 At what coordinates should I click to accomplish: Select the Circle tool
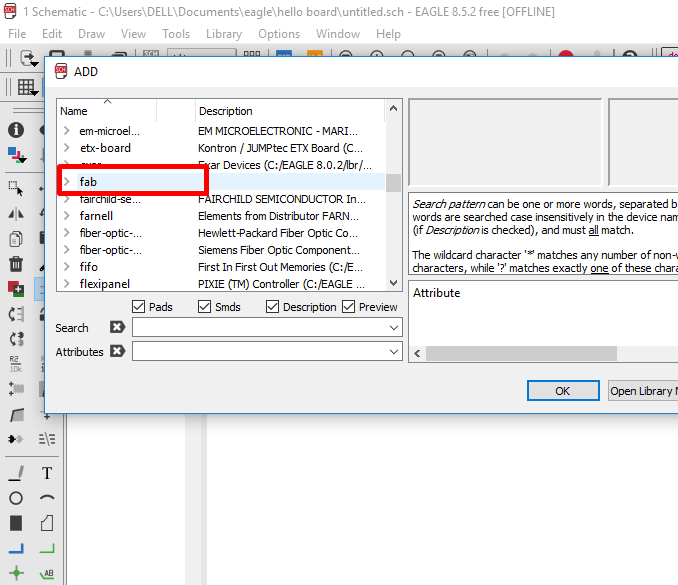16,498
